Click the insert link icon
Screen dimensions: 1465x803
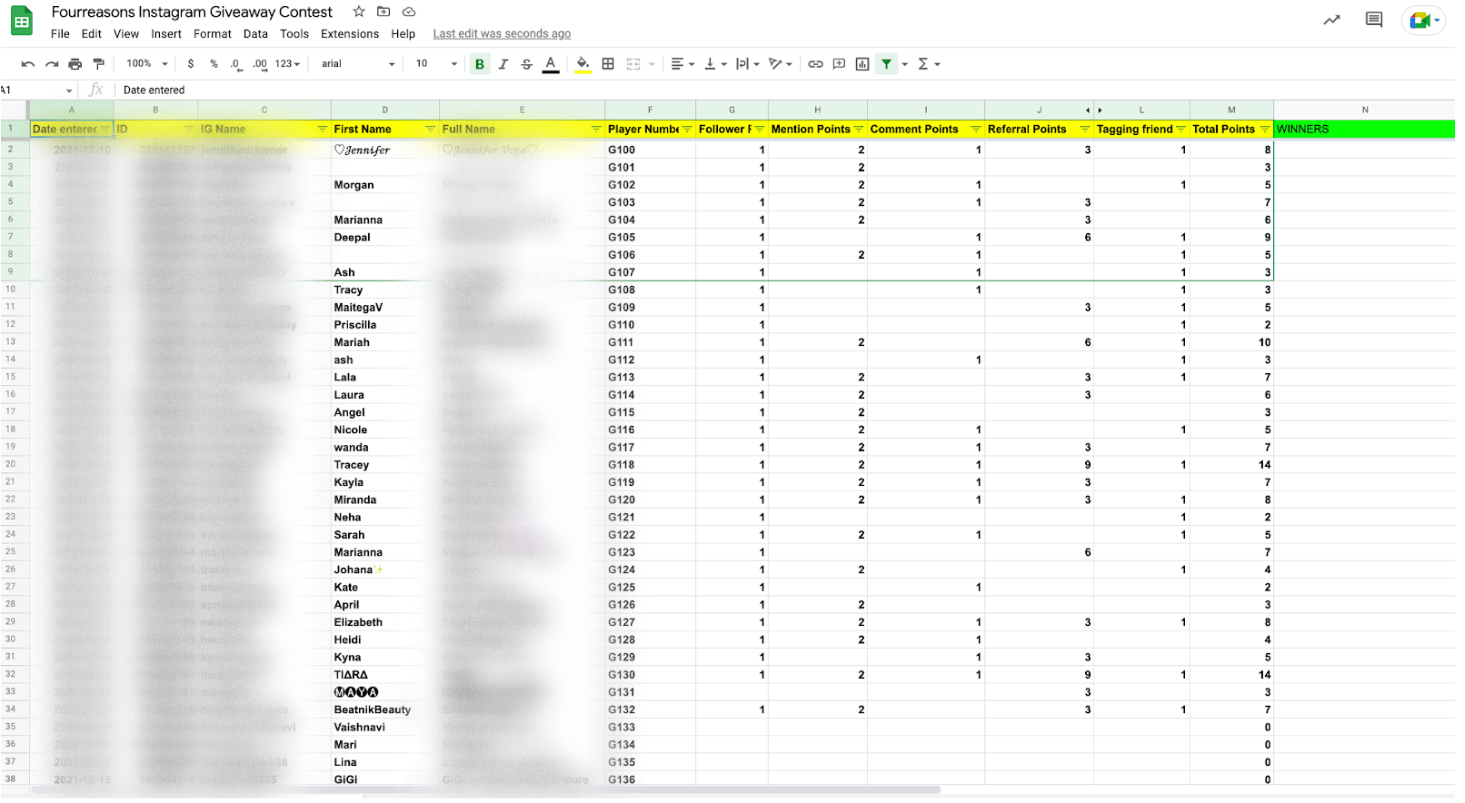[x=815, y=64]
